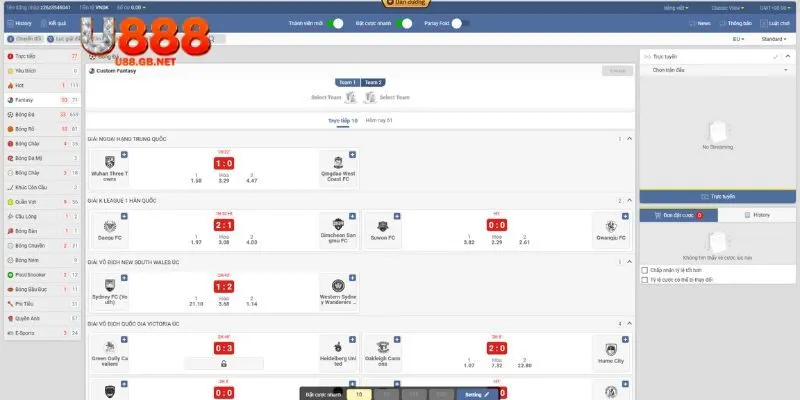Collapse the Trực tuyến streaming panel
Screen dimensions: 800x400
coord(788,57)
